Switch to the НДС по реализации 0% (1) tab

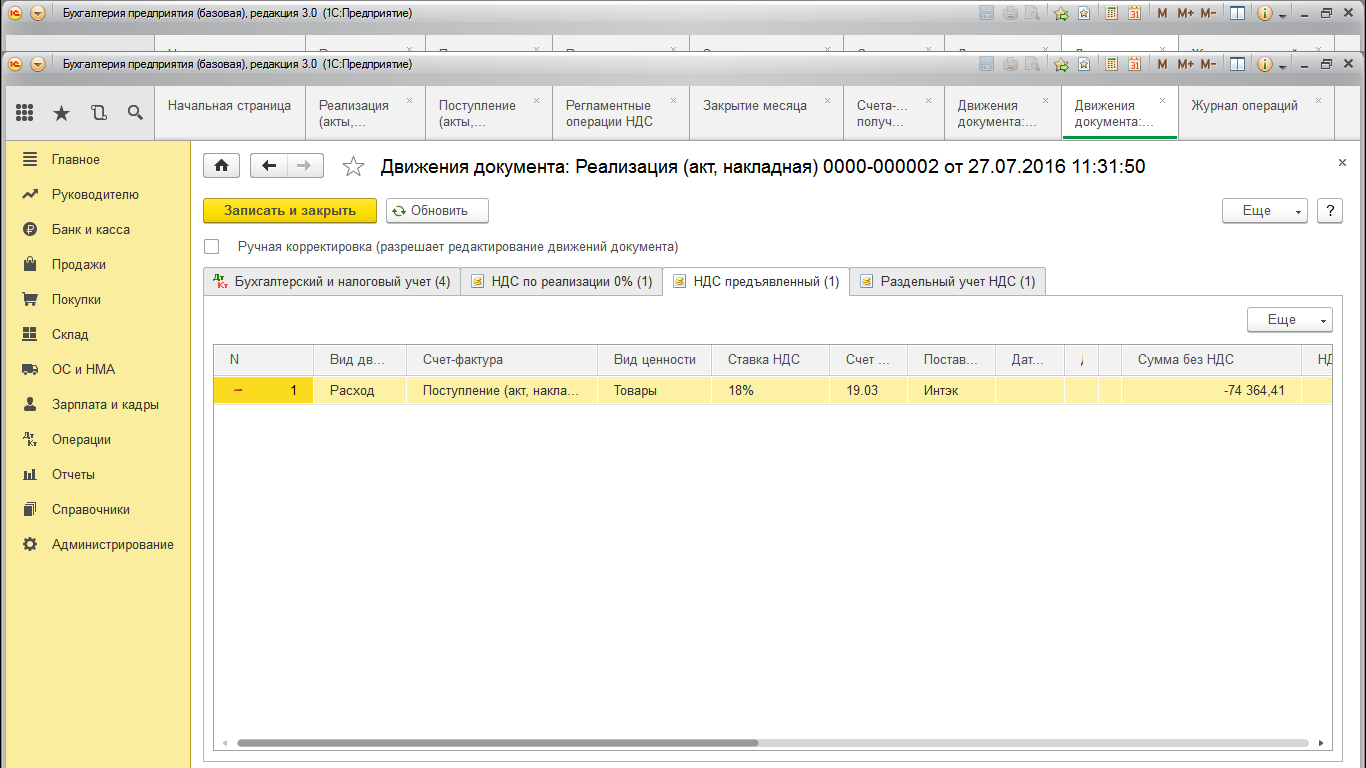[561, 281]
